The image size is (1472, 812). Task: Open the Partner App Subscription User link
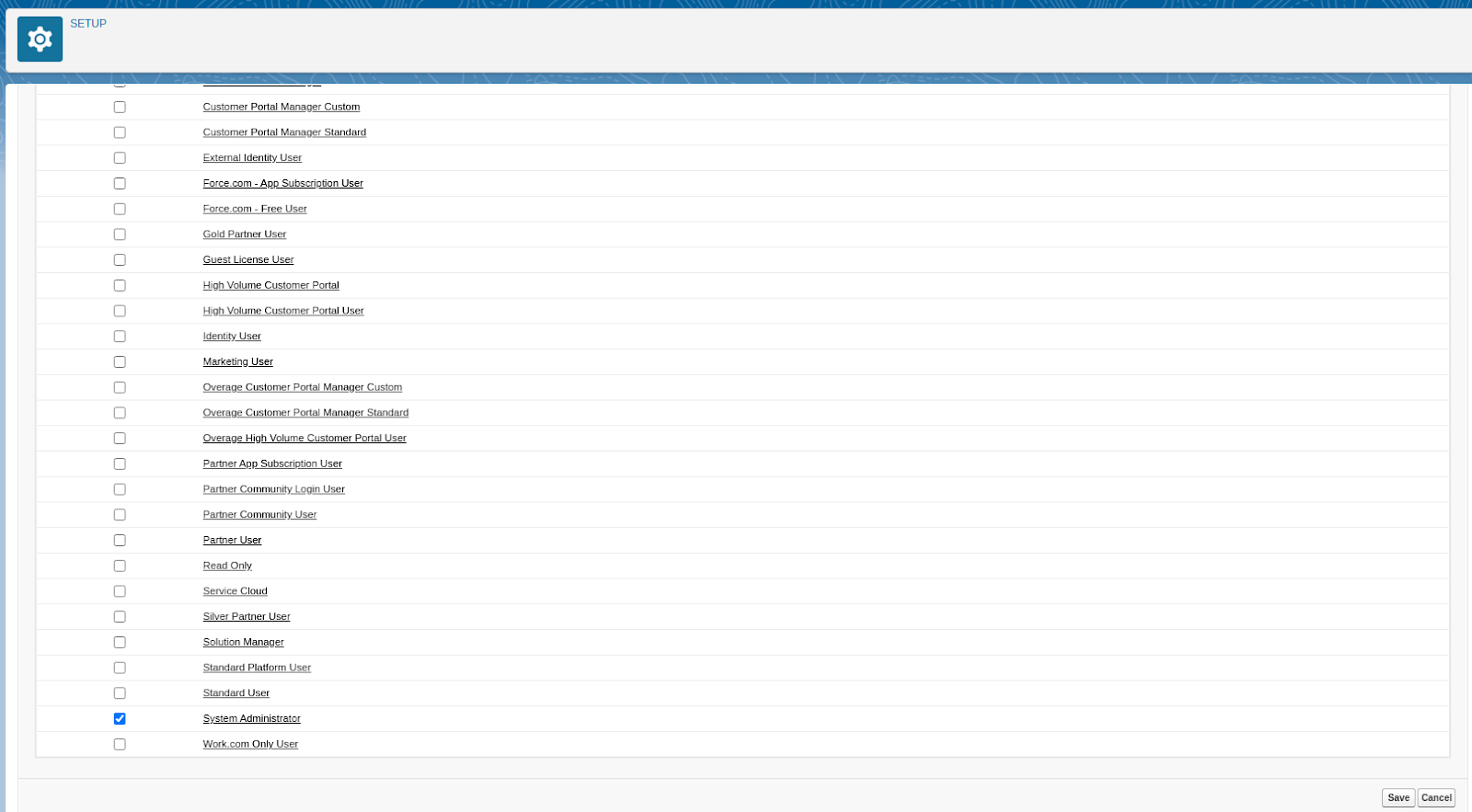pos(272,464)
